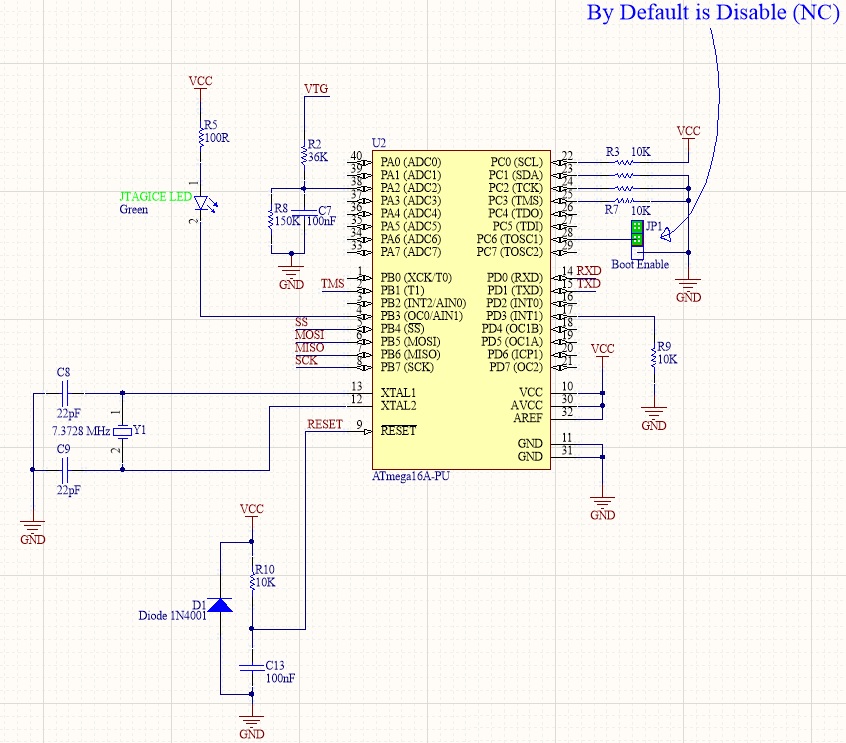Select the TMS net label
This screenshot has height=743, width=846.
tap(332, 284)
